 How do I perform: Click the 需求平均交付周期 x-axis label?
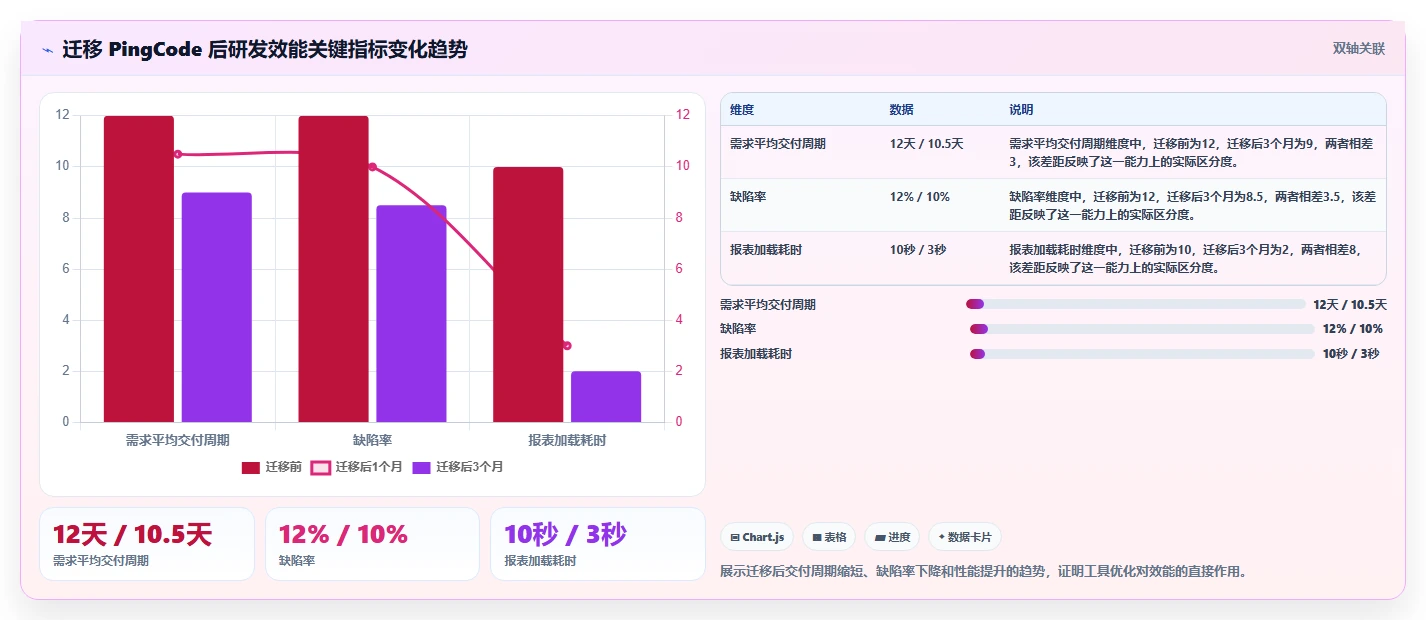[178, 440]
